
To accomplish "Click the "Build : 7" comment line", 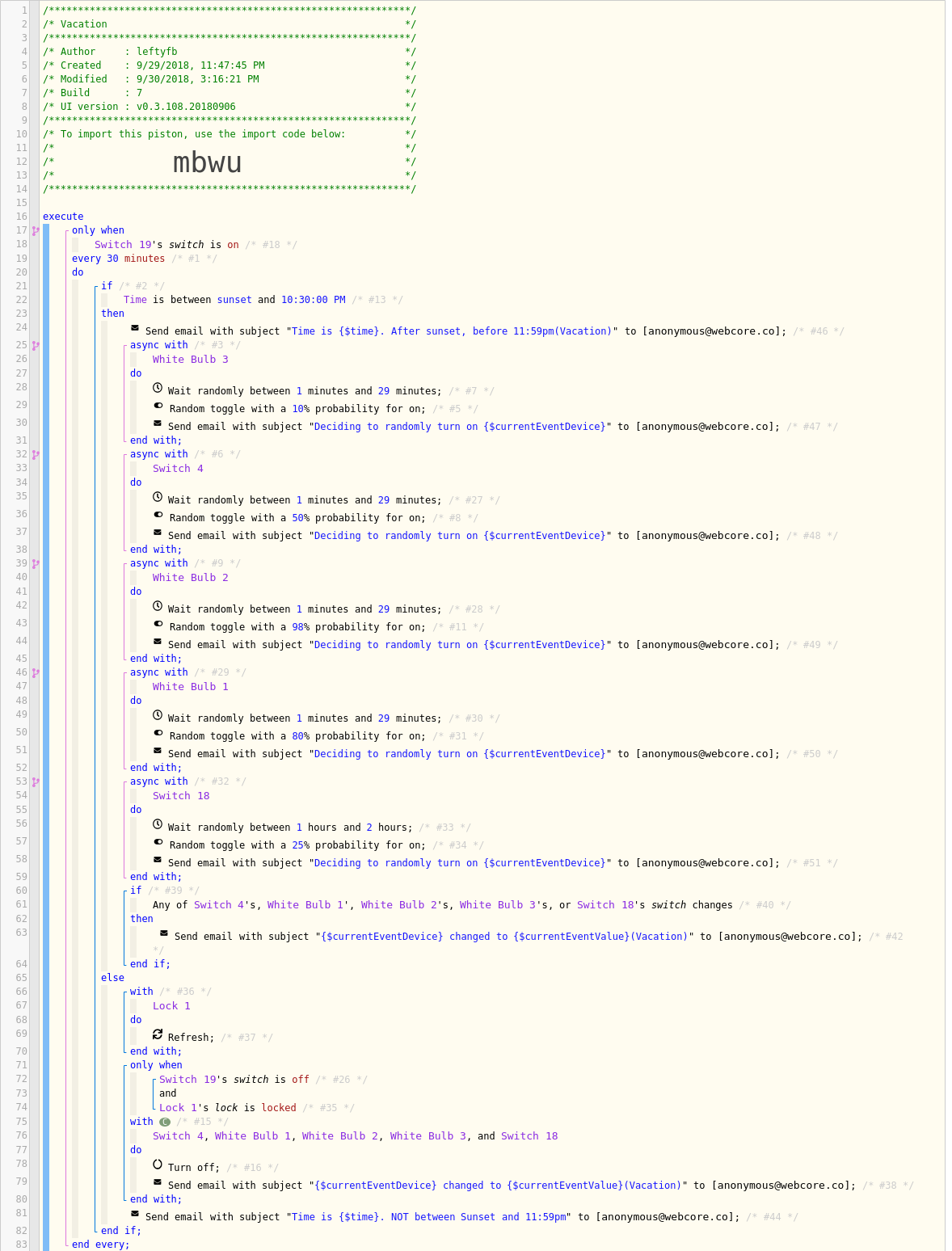I will pyautogui.click(x=230, y=93).
